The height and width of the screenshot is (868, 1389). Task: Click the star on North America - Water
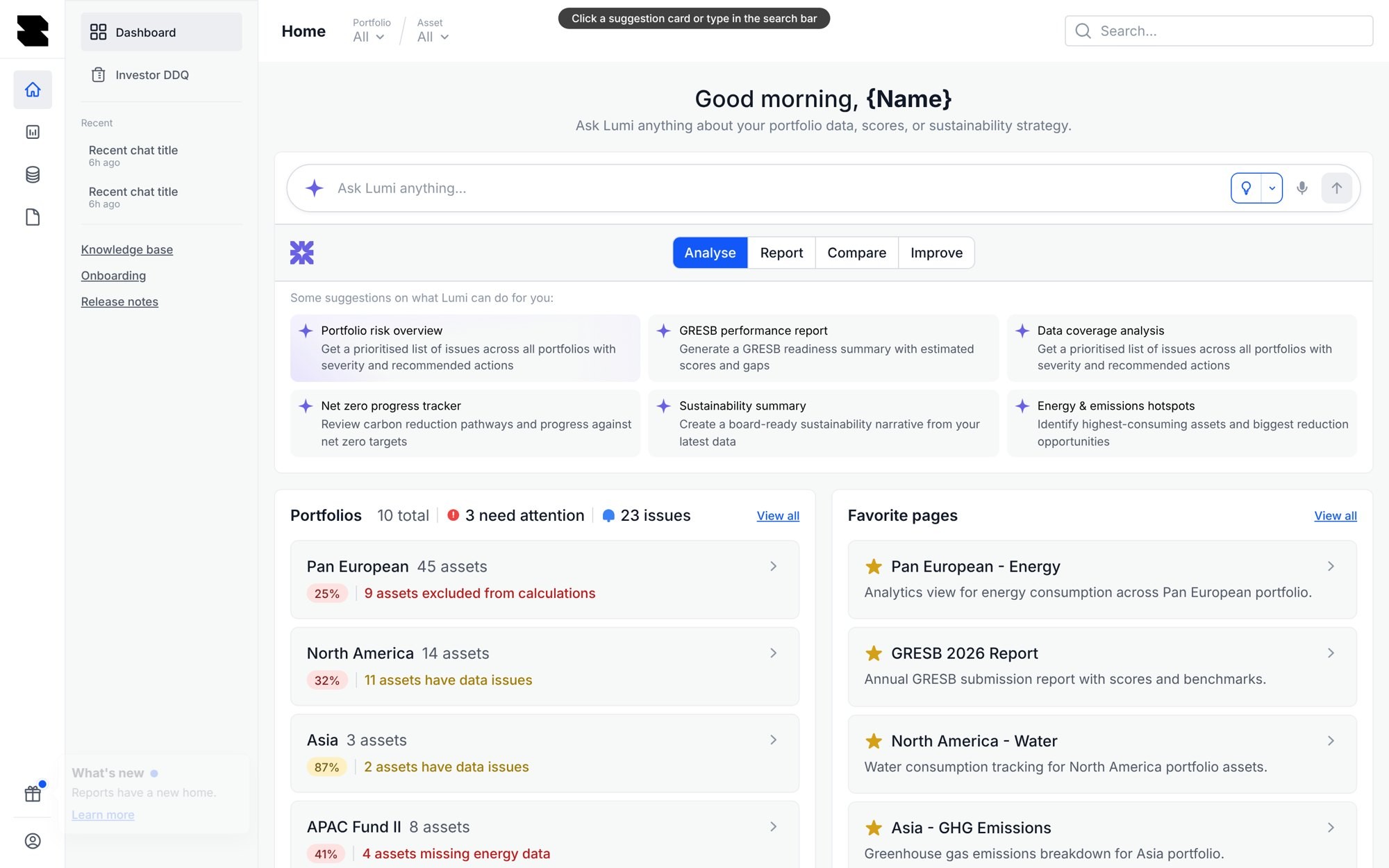coord(874,741)
